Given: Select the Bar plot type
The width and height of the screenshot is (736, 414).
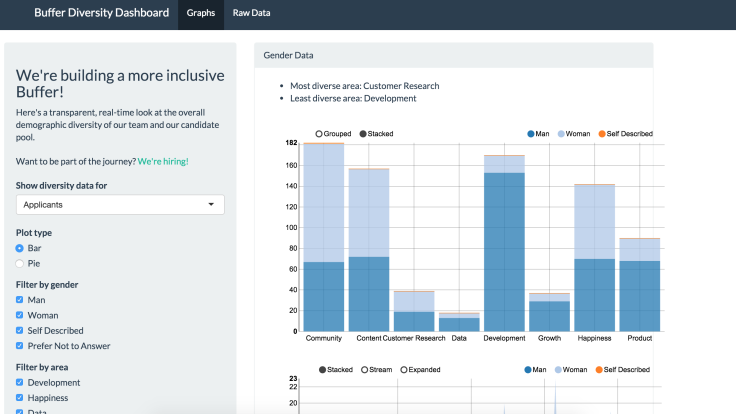Looking at the screenshot, I should 19,248.
